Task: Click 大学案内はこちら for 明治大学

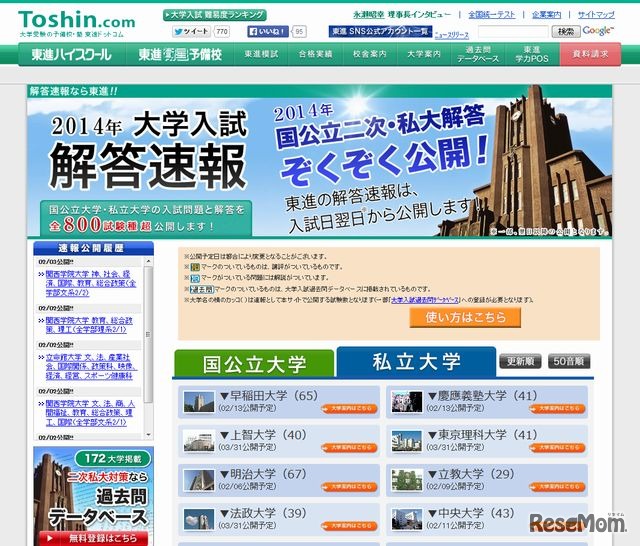Action: (349, 486)
